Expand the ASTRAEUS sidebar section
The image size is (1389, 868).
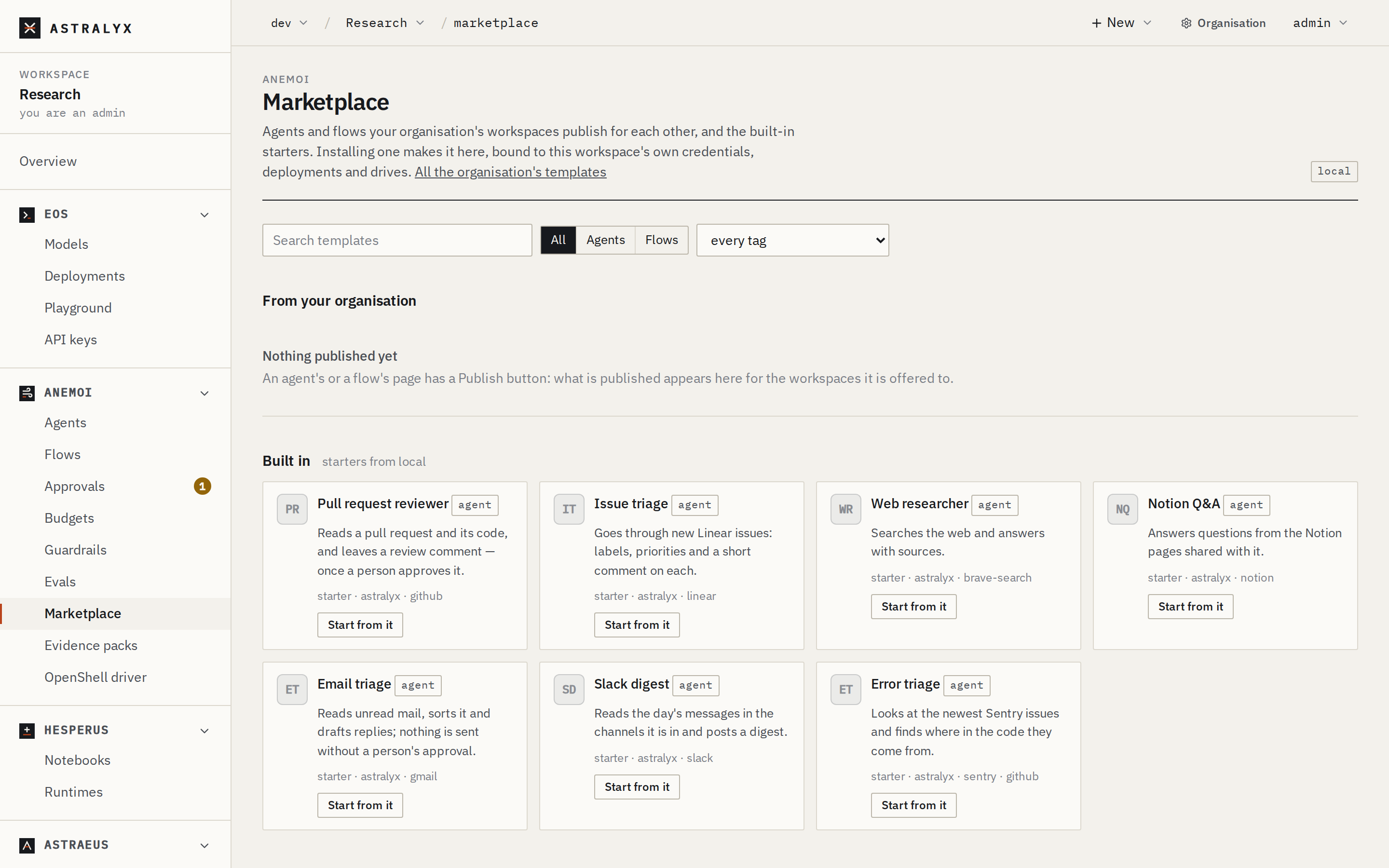[x=204, y=846]
